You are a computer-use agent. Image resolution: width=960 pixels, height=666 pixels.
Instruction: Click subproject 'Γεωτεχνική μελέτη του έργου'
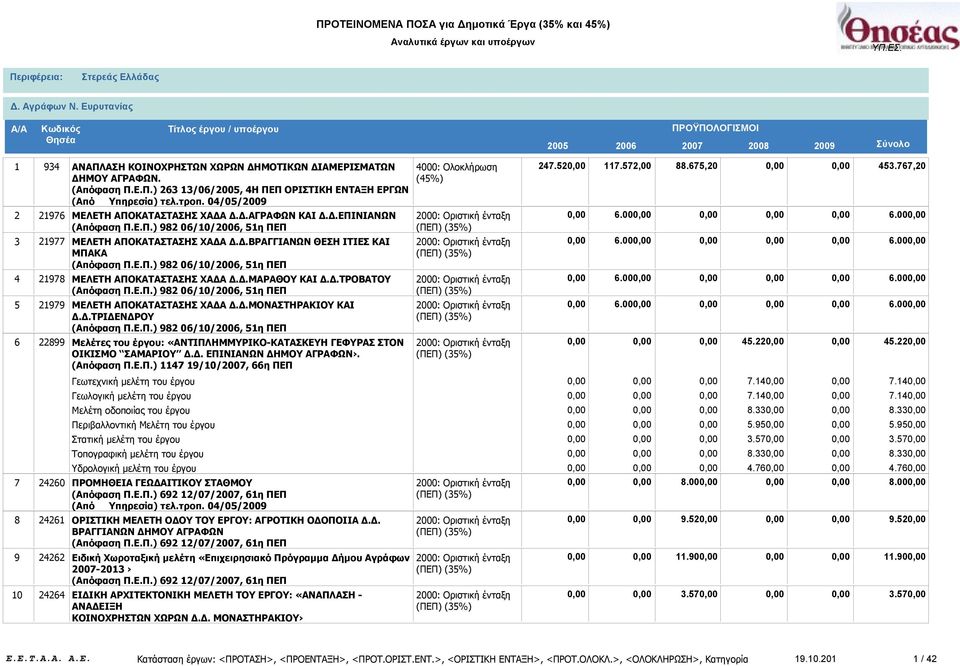(133, 381)
